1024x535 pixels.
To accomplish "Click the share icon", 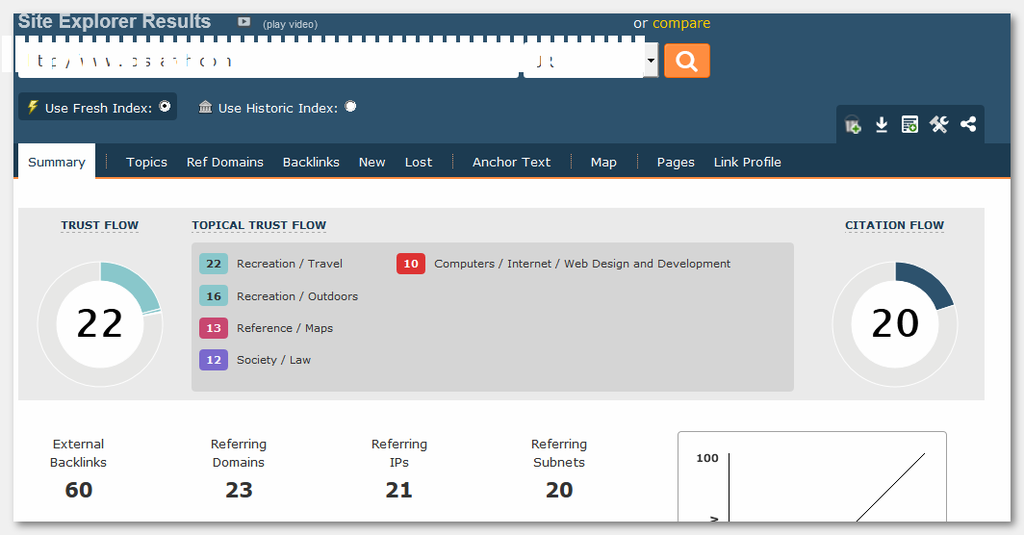I will coord(967,125).
